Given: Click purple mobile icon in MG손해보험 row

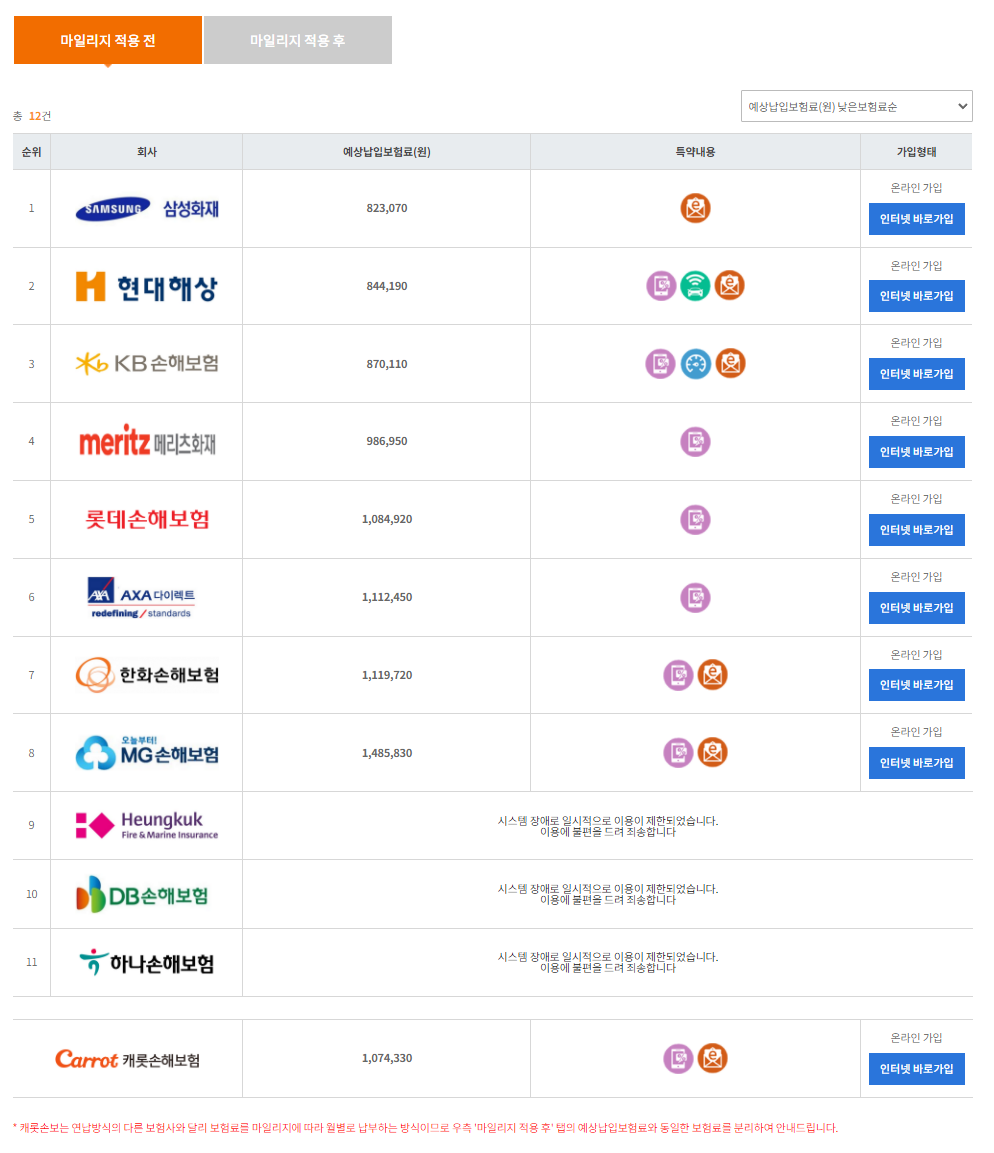Looking at the screenshot, I should click(x=679, y=752).
